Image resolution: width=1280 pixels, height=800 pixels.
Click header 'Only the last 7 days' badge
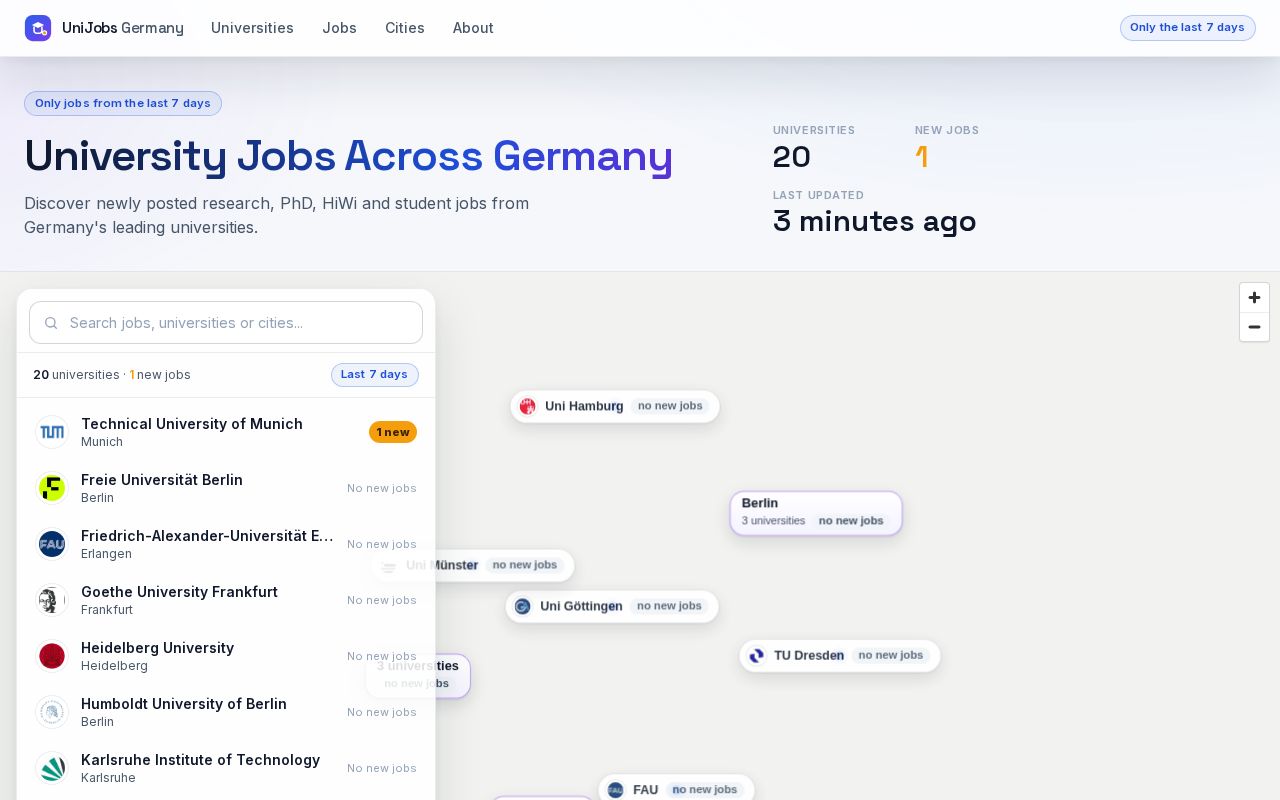point(1187,28)
